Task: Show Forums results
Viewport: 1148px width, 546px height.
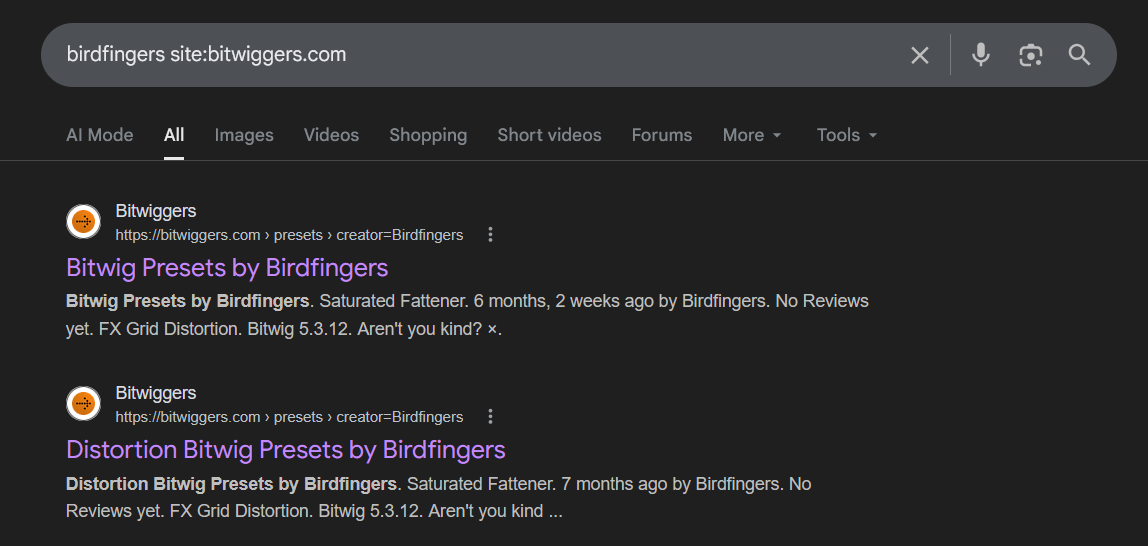Action: click(x=661, y=135)
